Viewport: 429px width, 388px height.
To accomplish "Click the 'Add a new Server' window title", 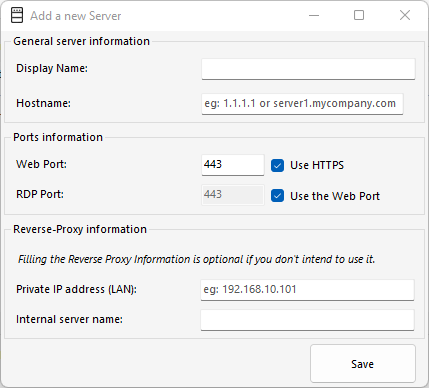I will 76,16.
